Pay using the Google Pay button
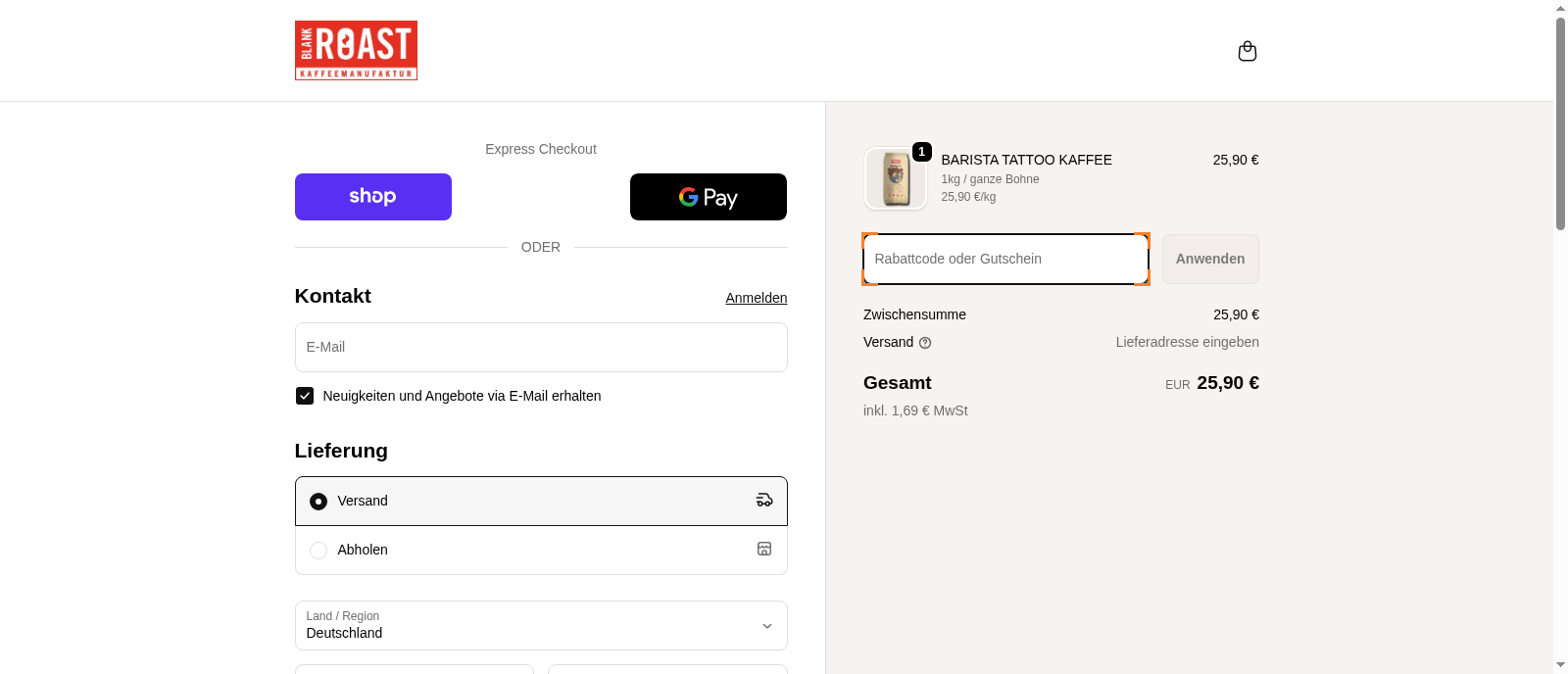Screen dimensions: 1568x674 (x=708, y=197)
